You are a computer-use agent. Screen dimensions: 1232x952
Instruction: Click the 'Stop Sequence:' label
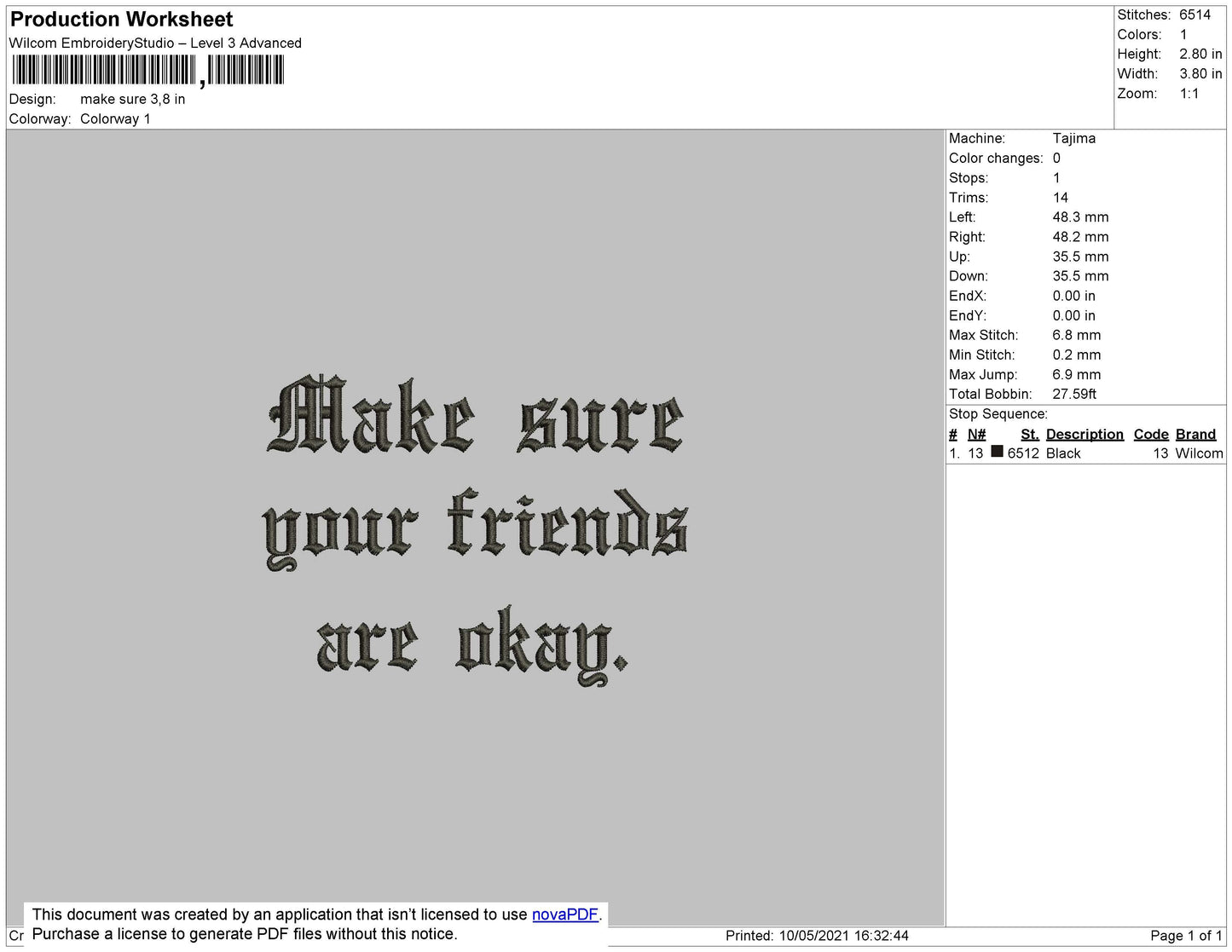pyautogui.click(x=998, y=413)
